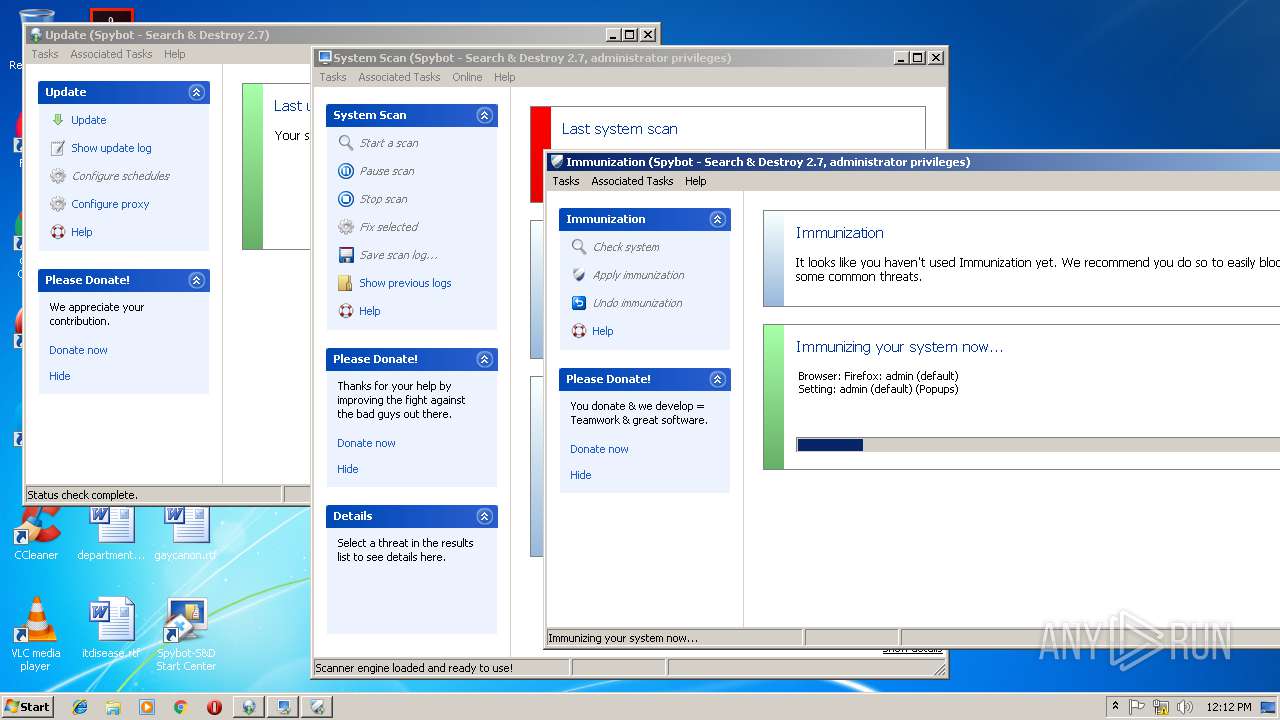Open Windows Explorer taskbar icon

(113, 707)
